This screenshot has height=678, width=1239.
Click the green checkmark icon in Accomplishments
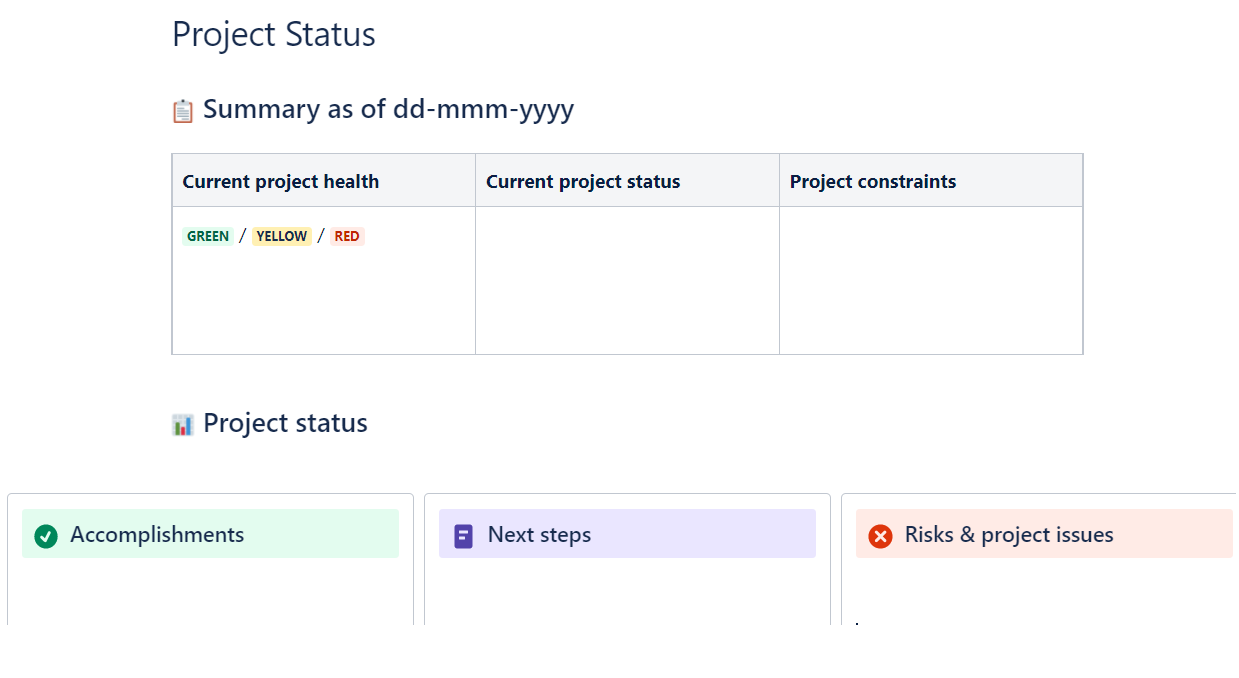[45, 536]
